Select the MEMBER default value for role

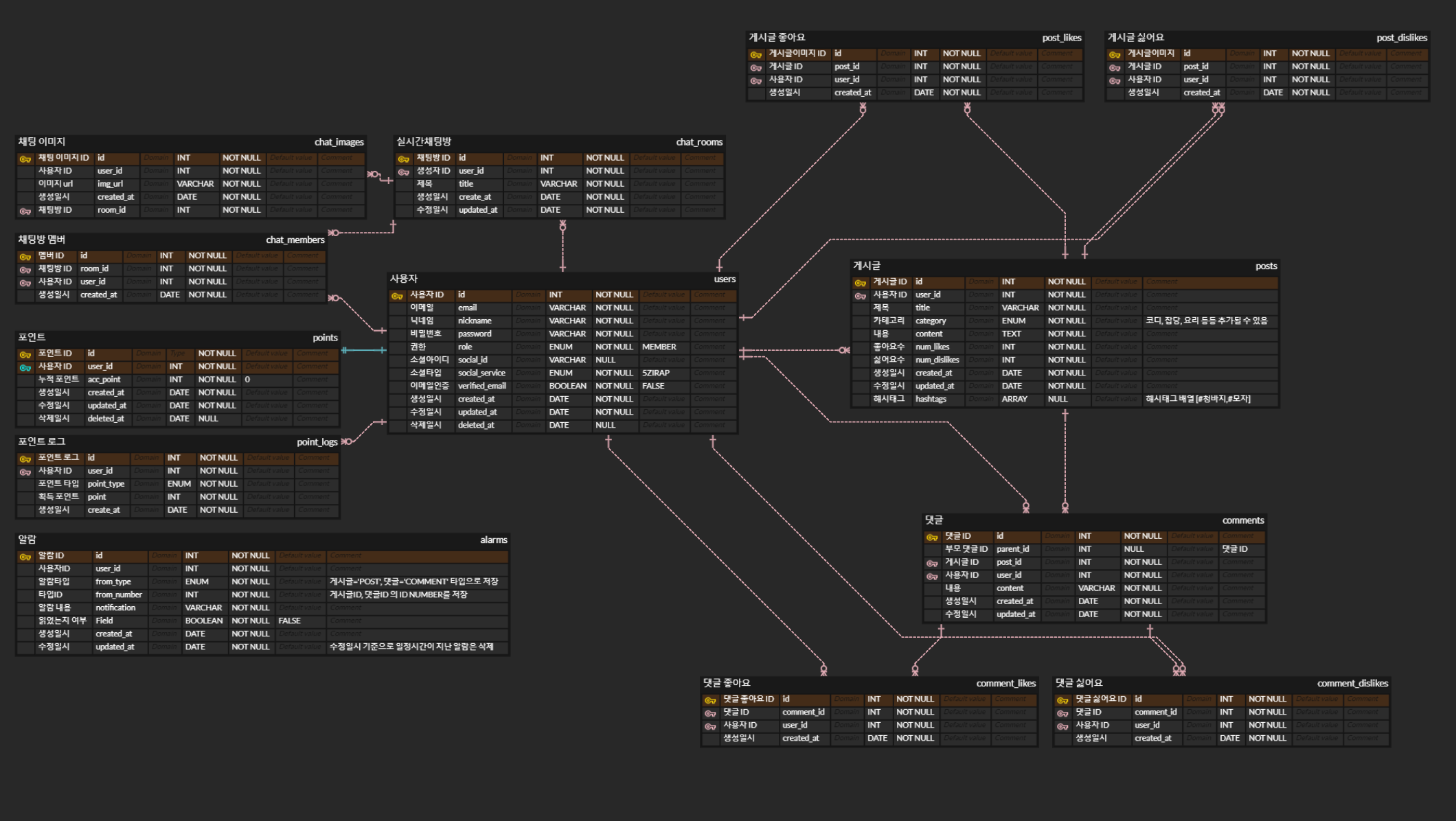659,347
